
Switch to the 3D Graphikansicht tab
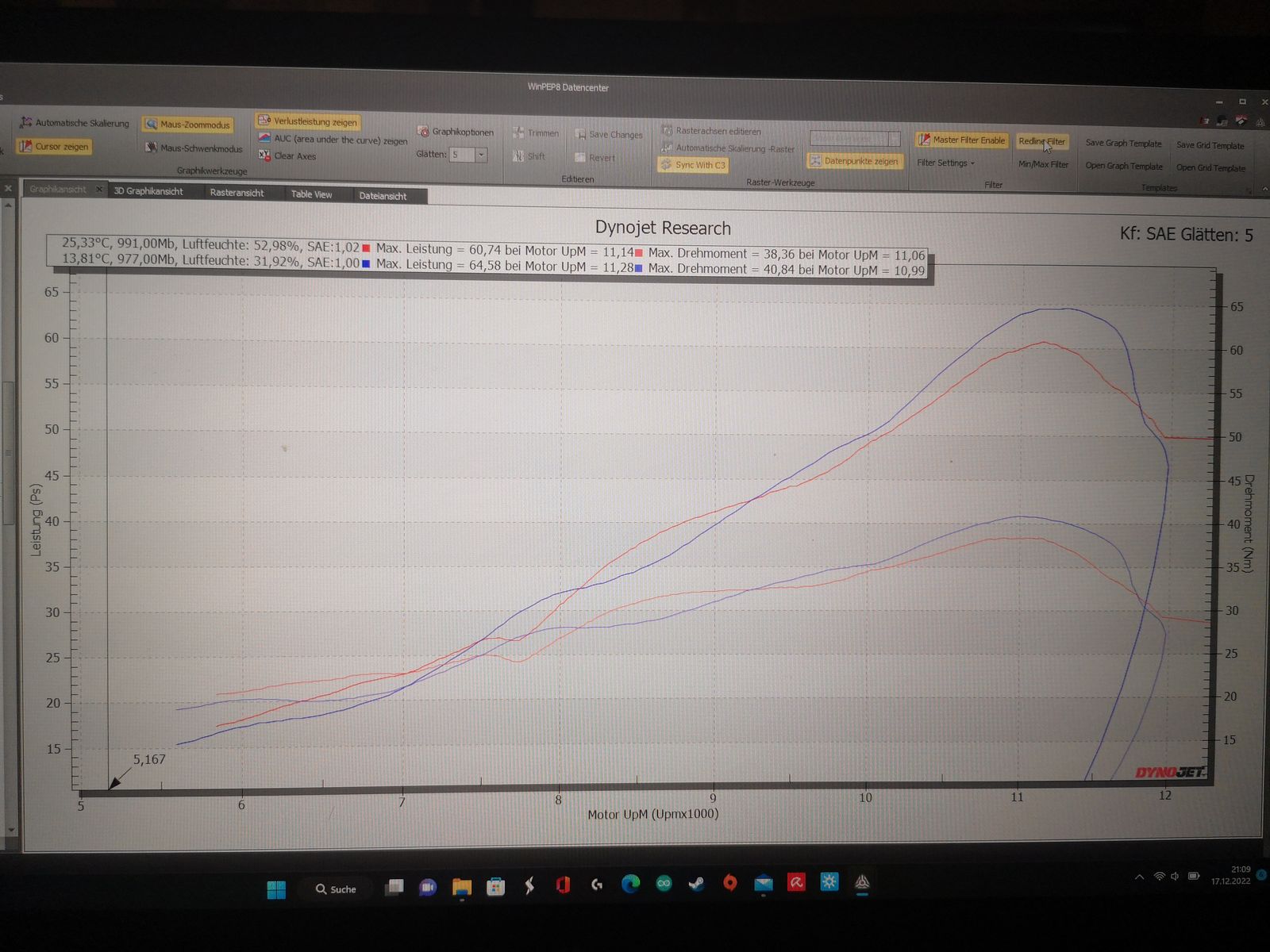pyautogui.click(x=148, y=191)
